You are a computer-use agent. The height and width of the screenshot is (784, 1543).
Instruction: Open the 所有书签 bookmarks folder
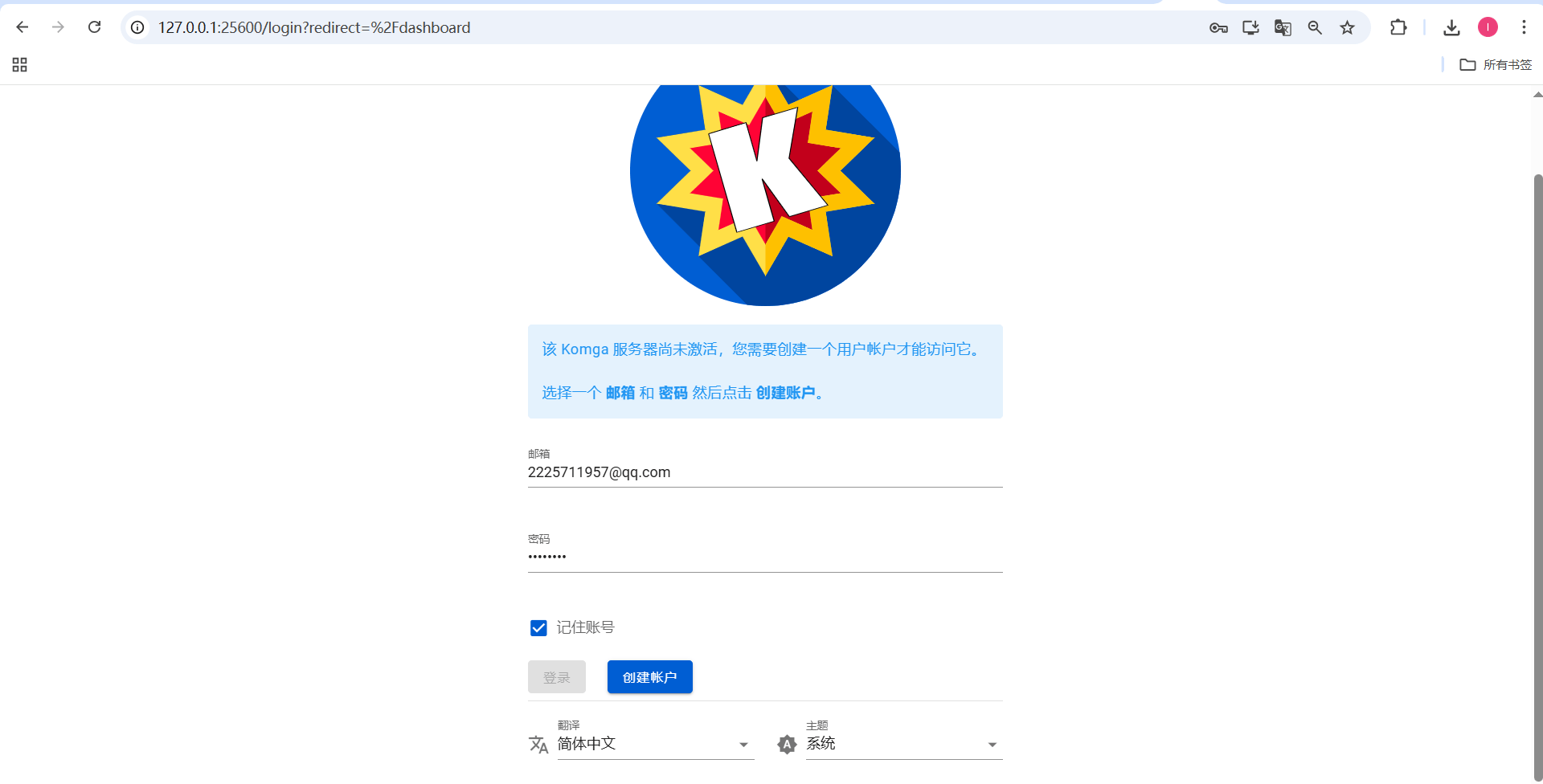tap(1496, 65)
